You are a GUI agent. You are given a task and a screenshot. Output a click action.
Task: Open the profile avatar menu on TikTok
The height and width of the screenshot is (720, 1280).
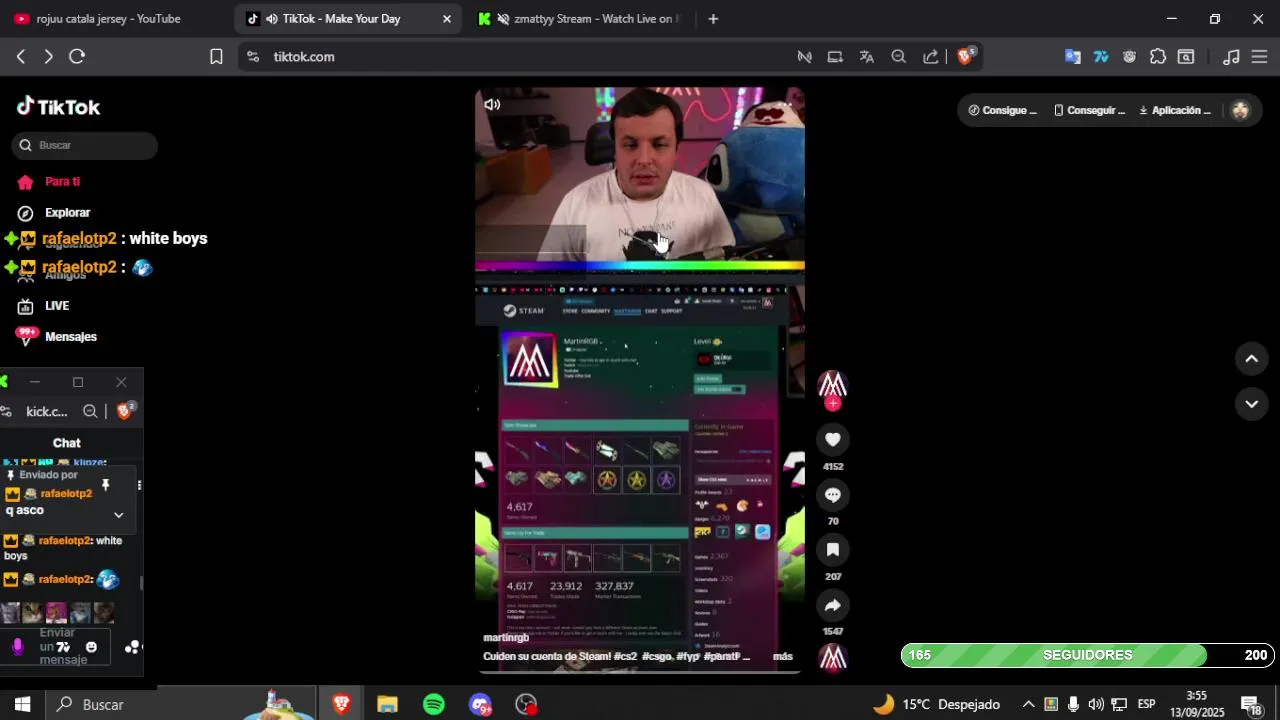pyautogui.click(x=1241, y=110)
